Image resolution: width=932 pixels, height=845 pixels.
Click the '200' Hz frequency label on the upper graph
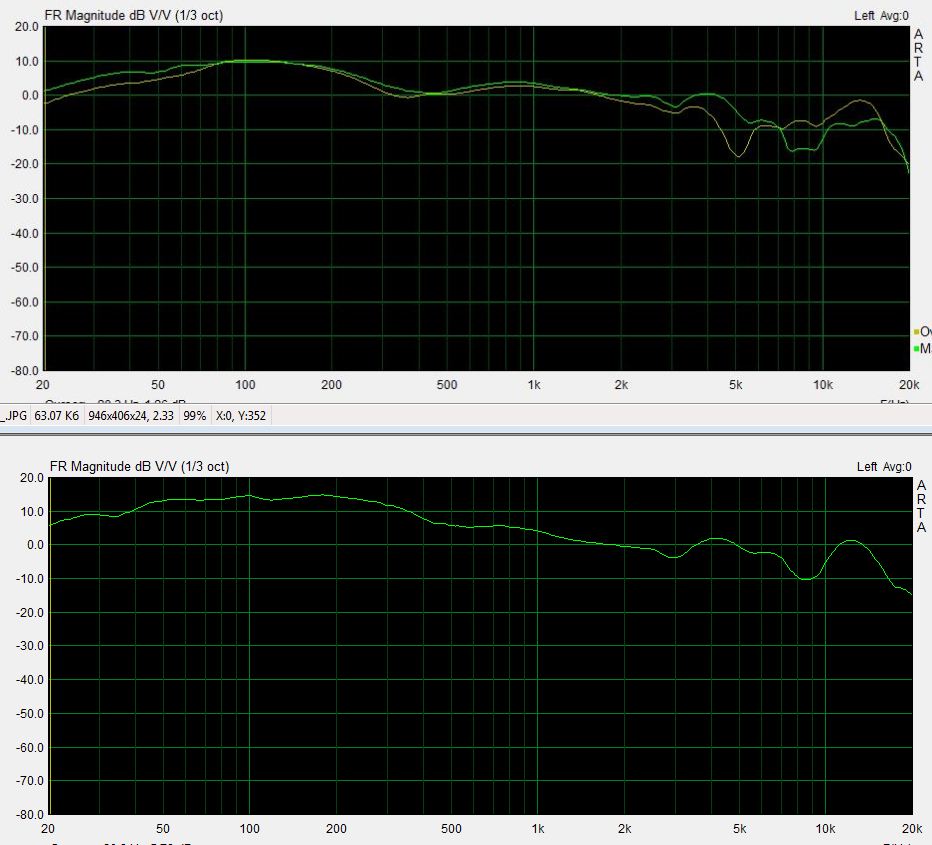(x=332, y=385)
